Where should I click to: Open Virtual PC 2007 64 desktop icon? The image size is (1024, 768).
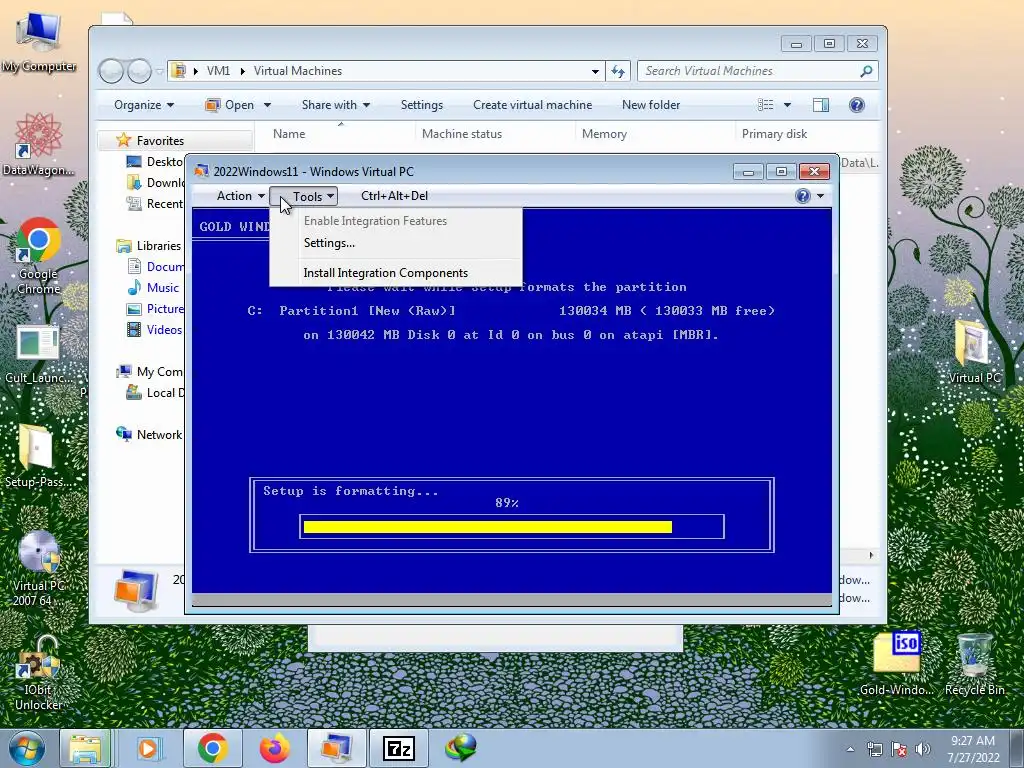(39, 568)
